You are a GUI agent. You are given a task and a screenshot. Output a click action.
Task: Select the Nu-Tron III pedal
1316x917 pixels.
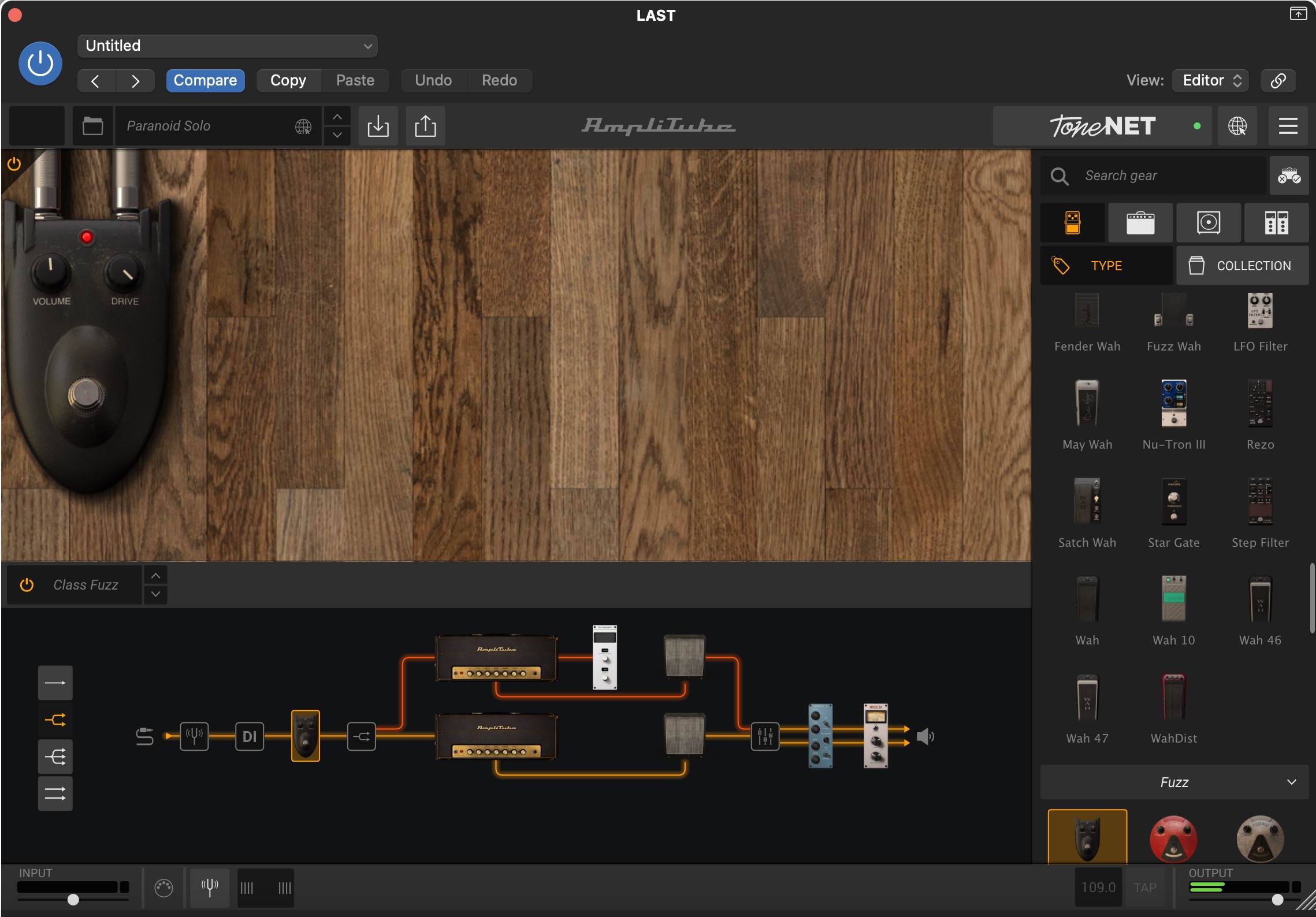pyautogui.click(x=1174, y=415)
